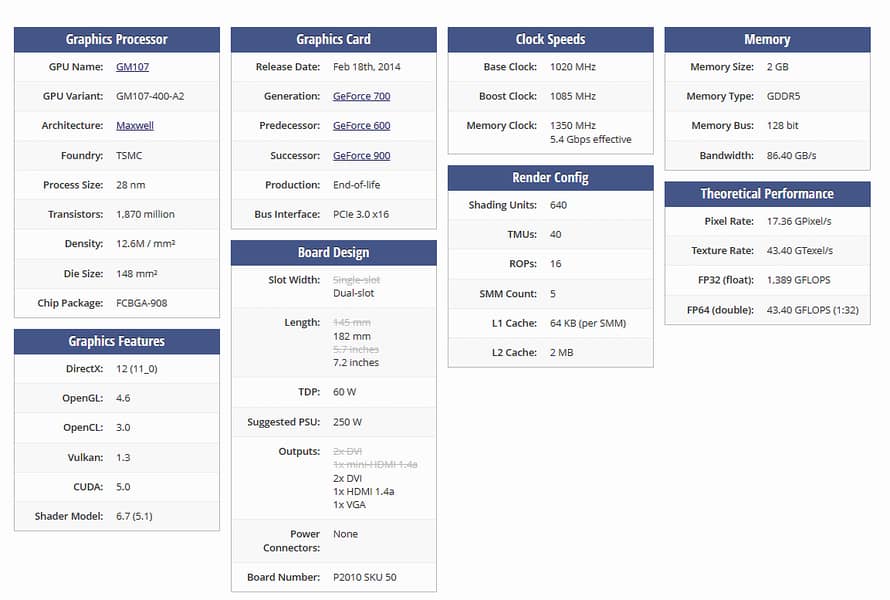This screenshot has height=600, width=890.
Task: Select the density value 12.6M / mm²
Action: (x=145, y=244)
